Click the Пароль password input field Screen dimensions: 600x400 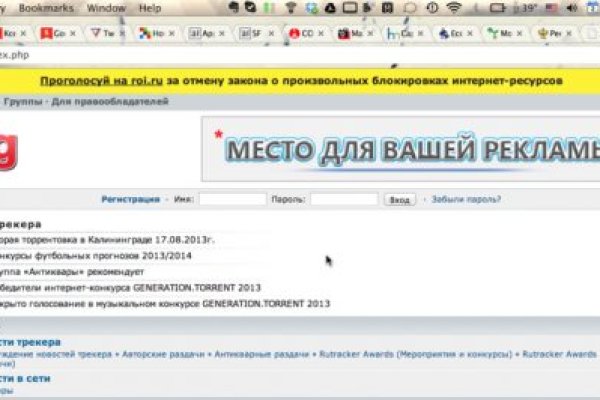click(x=343, y=200)
